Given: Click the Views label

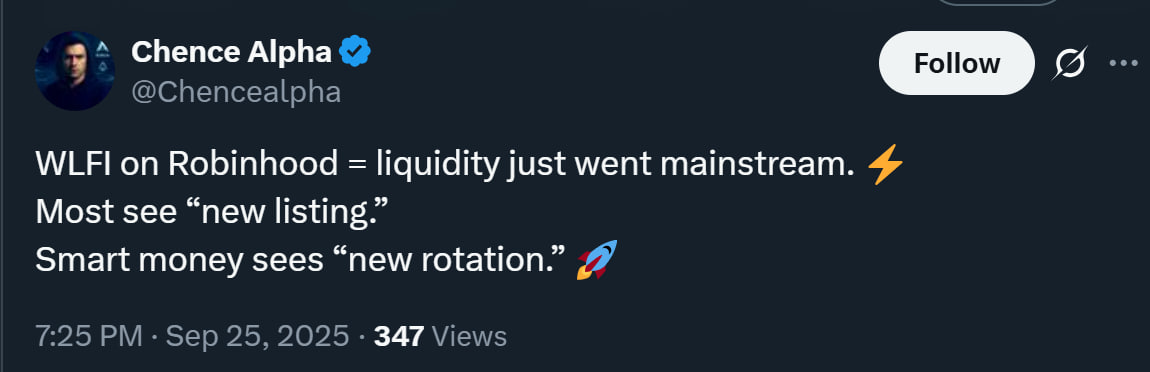Looking at the screenshot, I should 469,337.
